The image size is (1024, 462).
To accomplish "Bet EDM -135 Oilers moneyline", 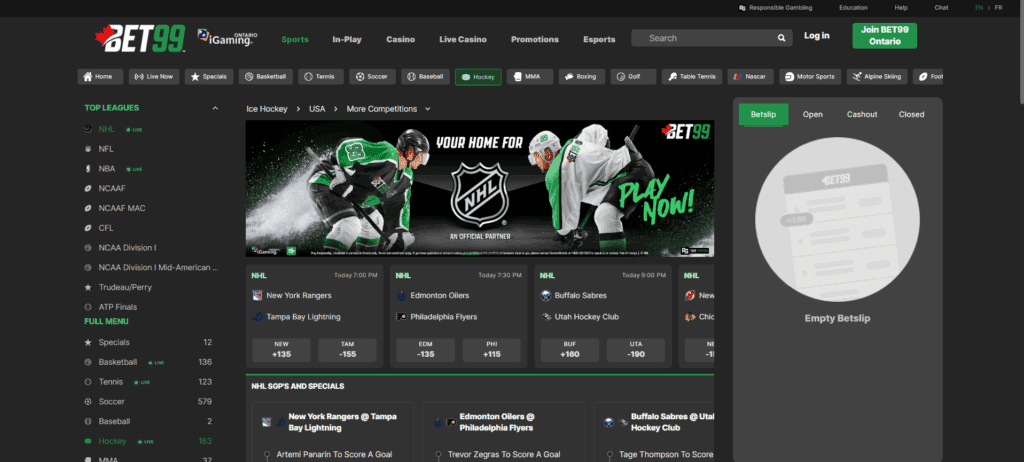I will (x=426, y=350).
